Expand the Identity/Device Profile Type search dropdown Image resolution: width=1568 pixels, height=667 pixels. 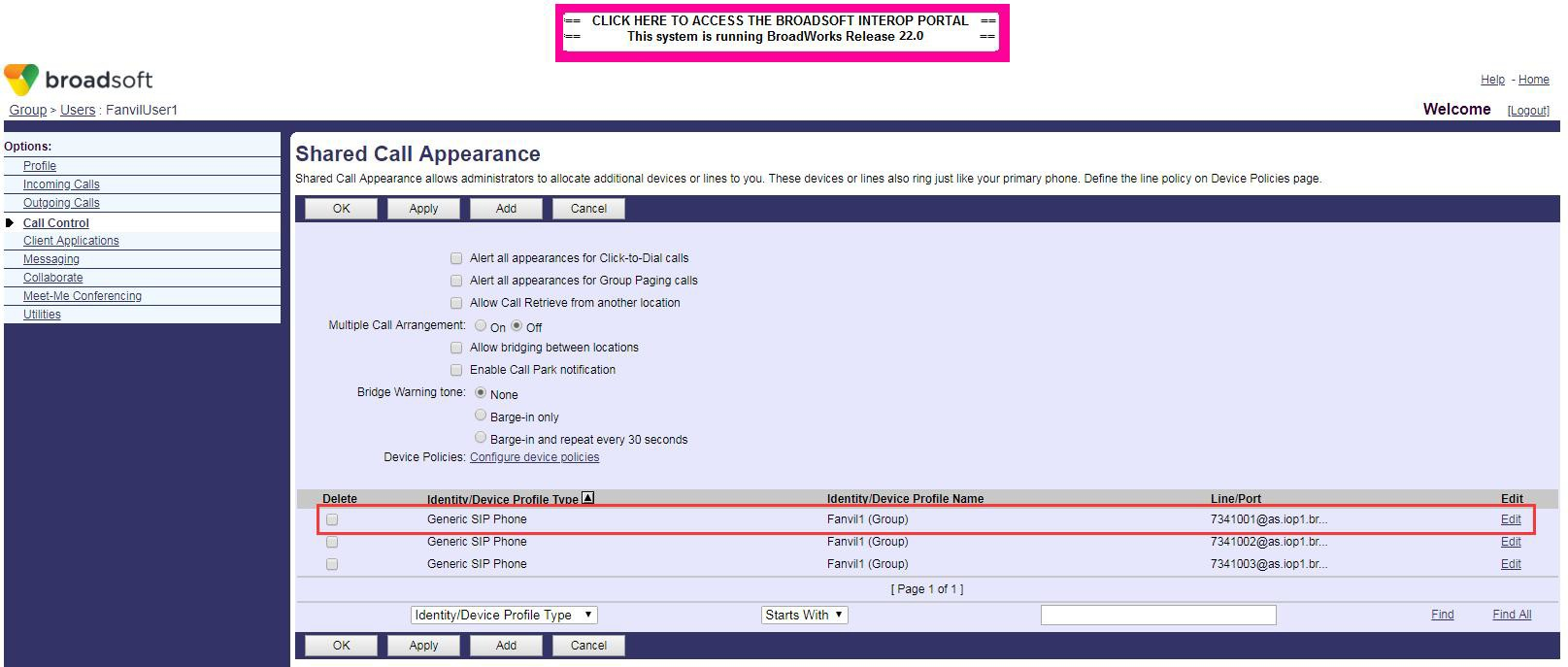point(503,615)
